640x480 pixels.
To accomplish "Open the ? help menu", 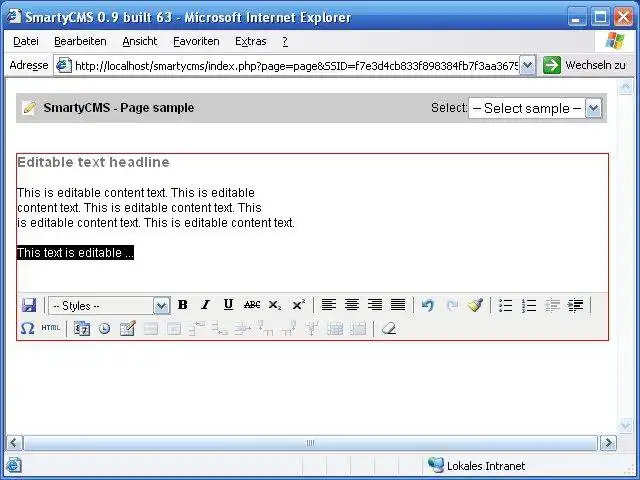I will tap(285, 41).
